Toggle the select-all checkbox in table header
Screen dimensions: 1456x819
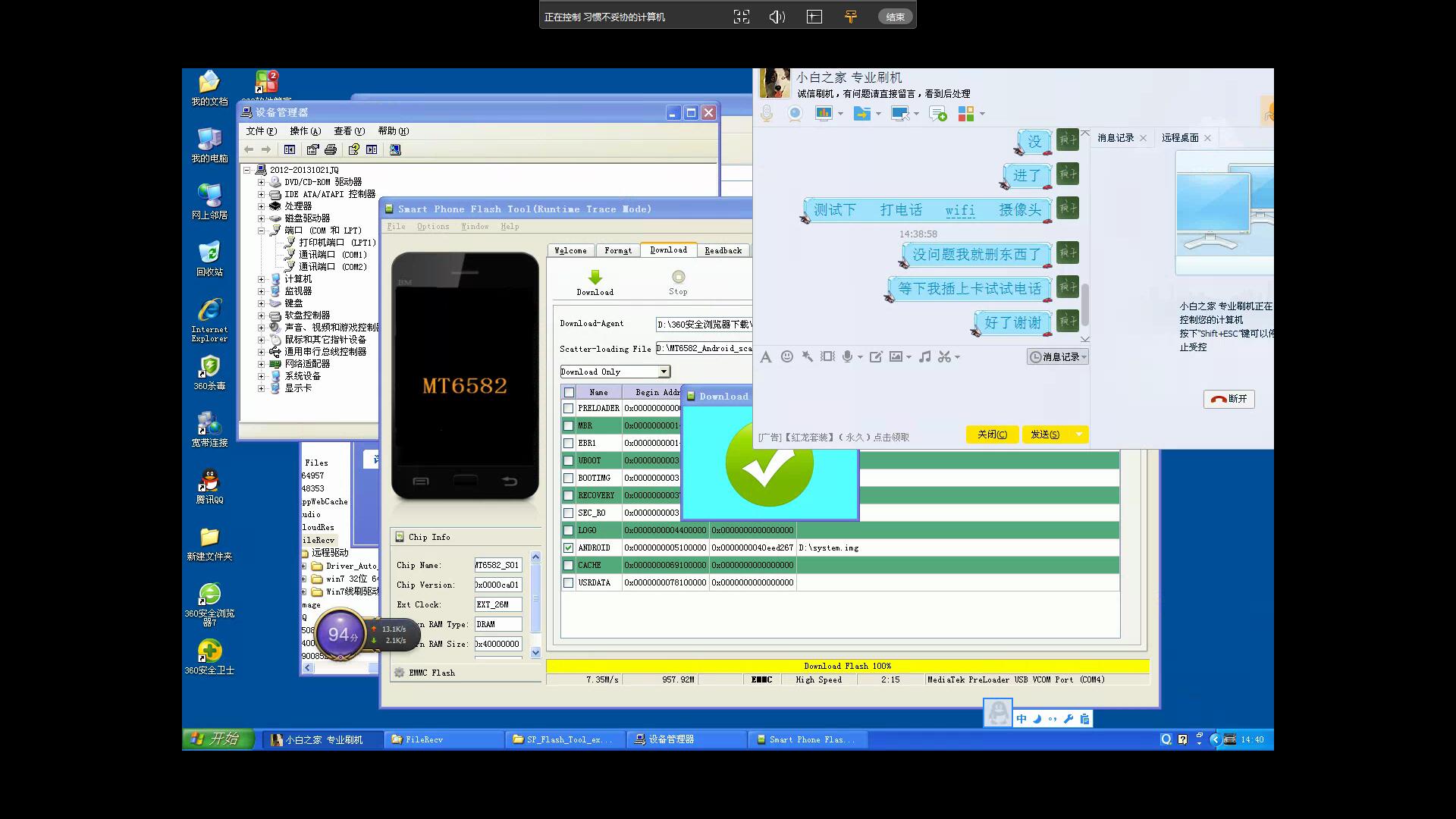[569, 392]
